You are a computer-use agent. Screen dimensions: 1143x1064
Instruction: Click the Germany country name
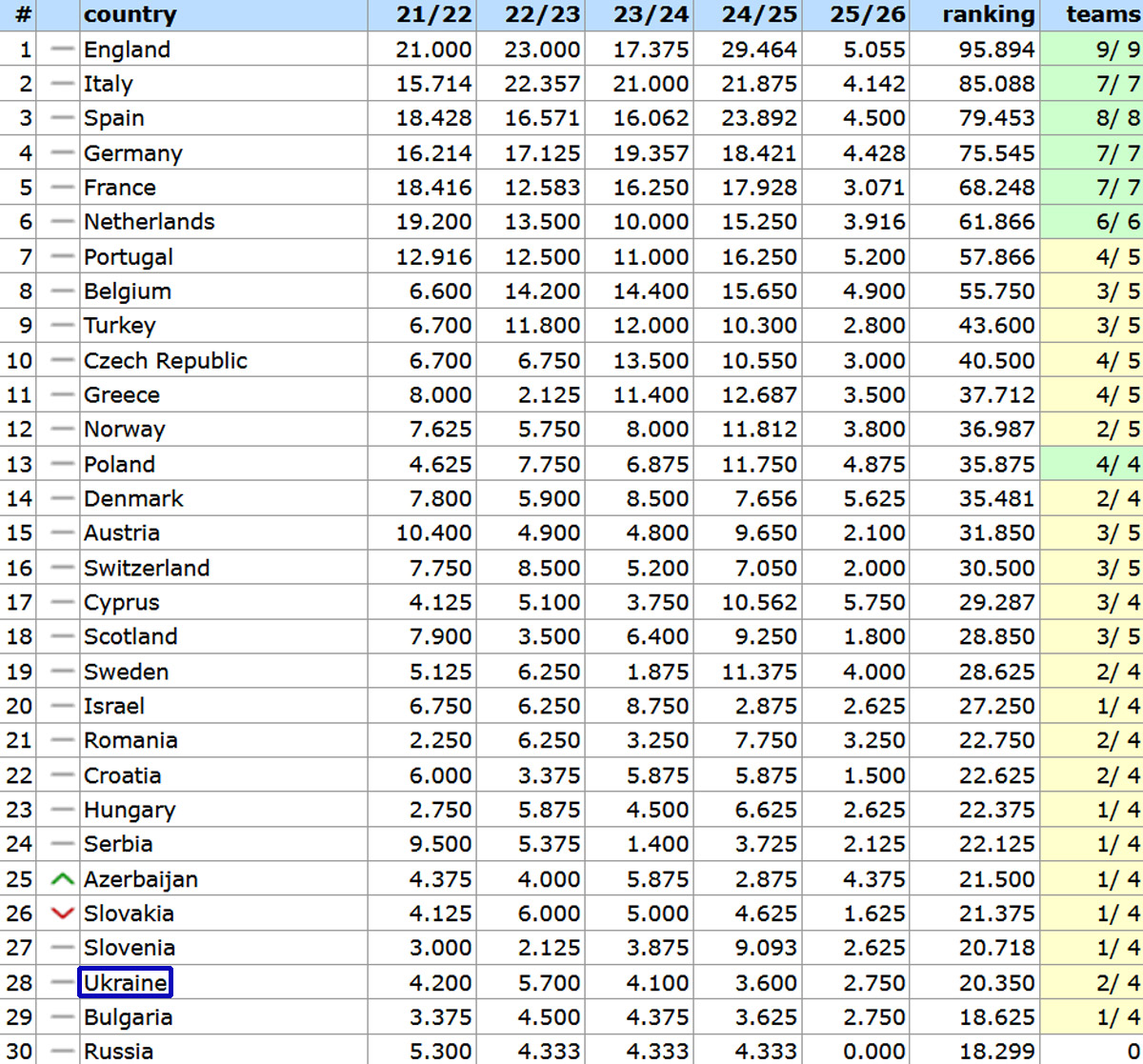[132, 153]
